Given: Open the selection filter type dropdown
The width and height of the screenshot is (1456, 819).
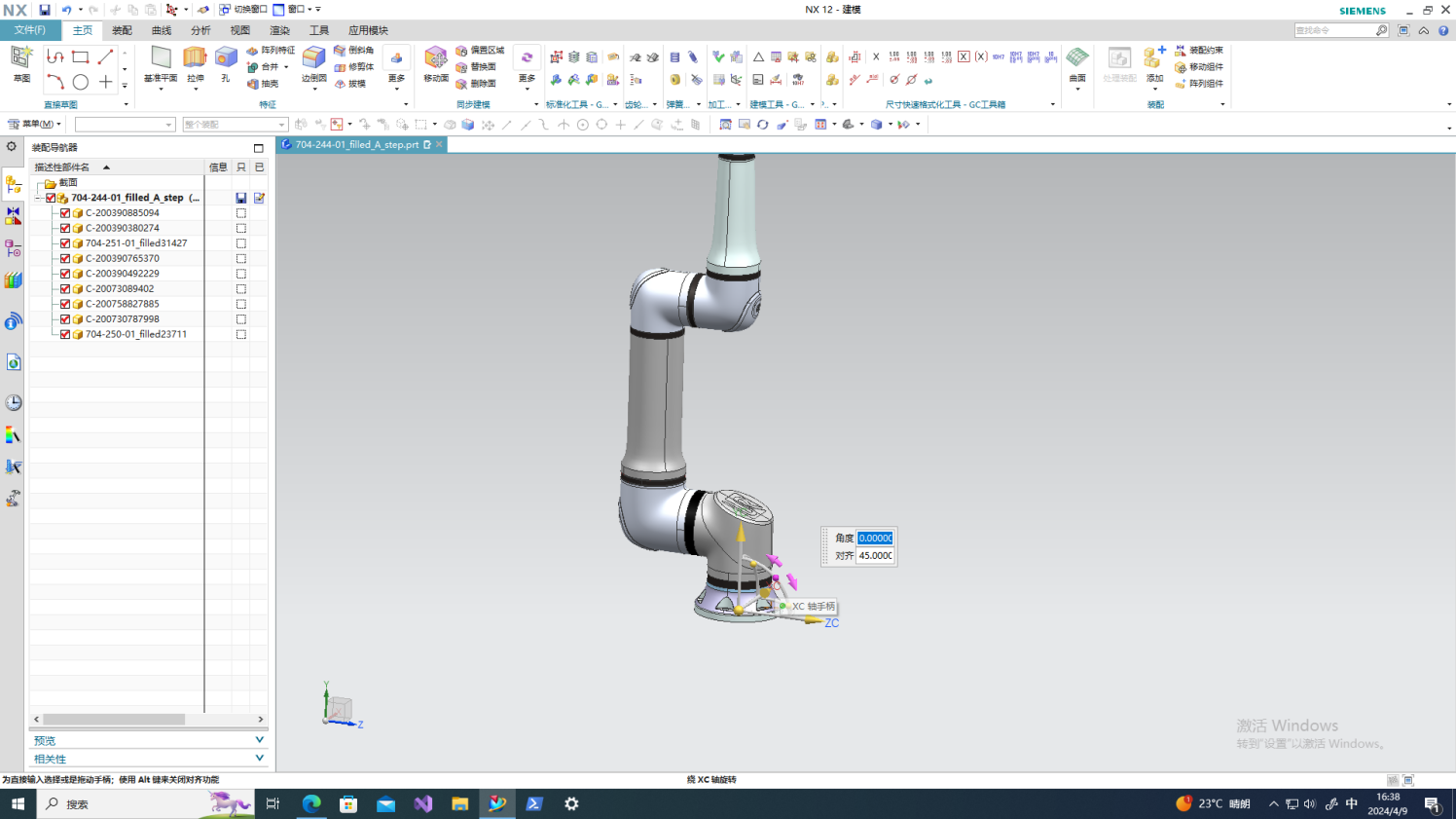Looking at the screenshot, I should [x=125, y=125].
